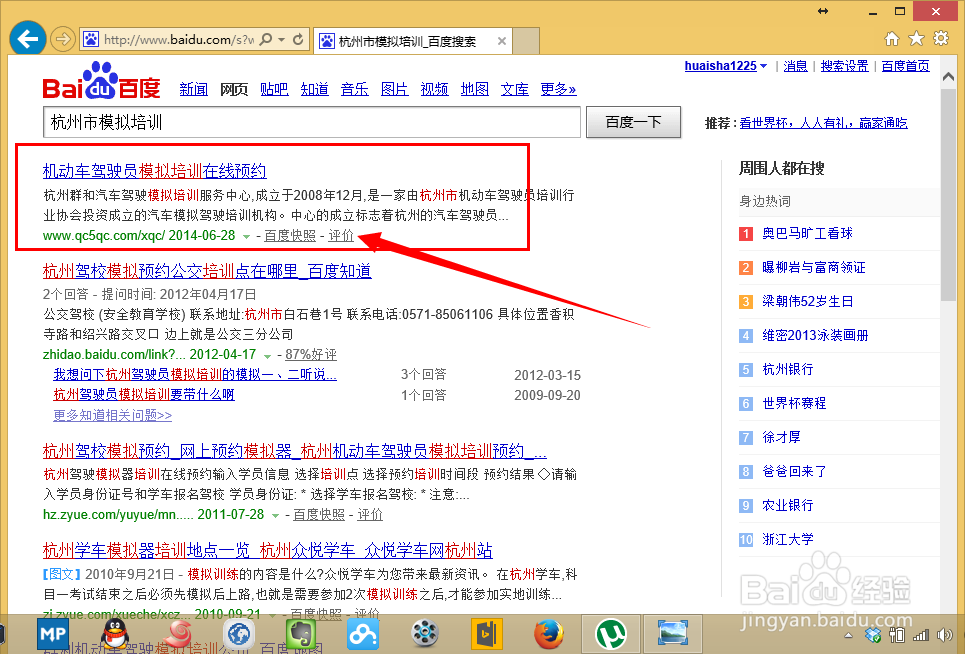Open the 视频 search category
This screenshot has height=654, width=965.
(434, 89)
